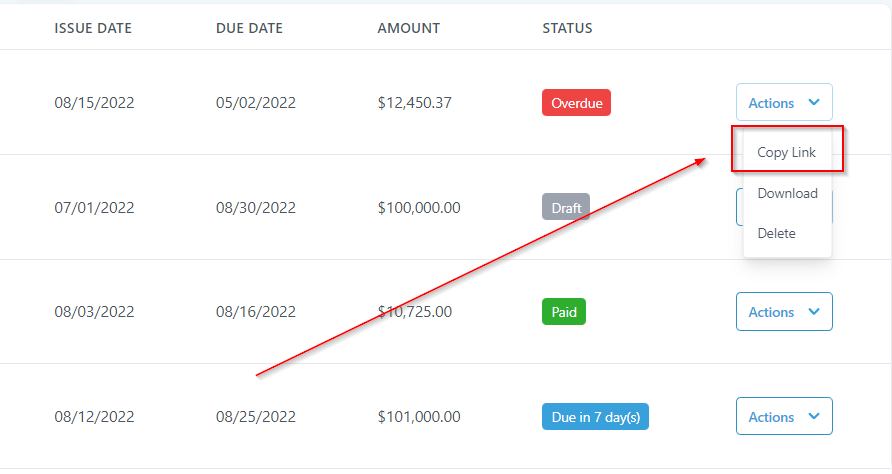Select Copy Link from the Actions menu
Viewport: 892px width, 474px height.
786,153
